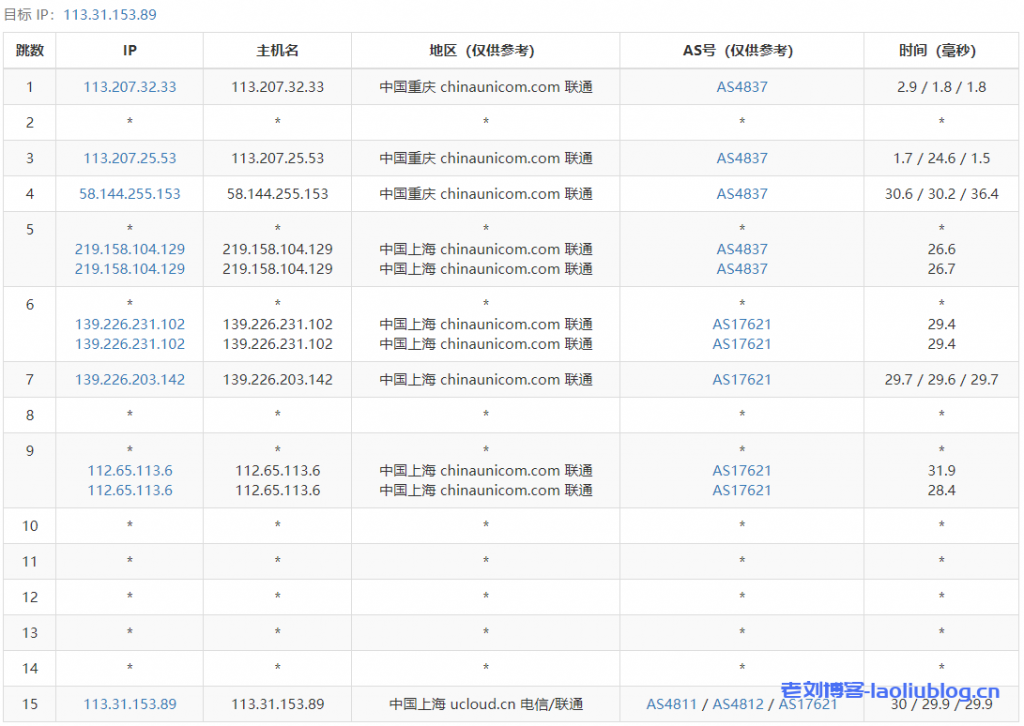Open AS17621 link in hop 7 row

point(742,380)
